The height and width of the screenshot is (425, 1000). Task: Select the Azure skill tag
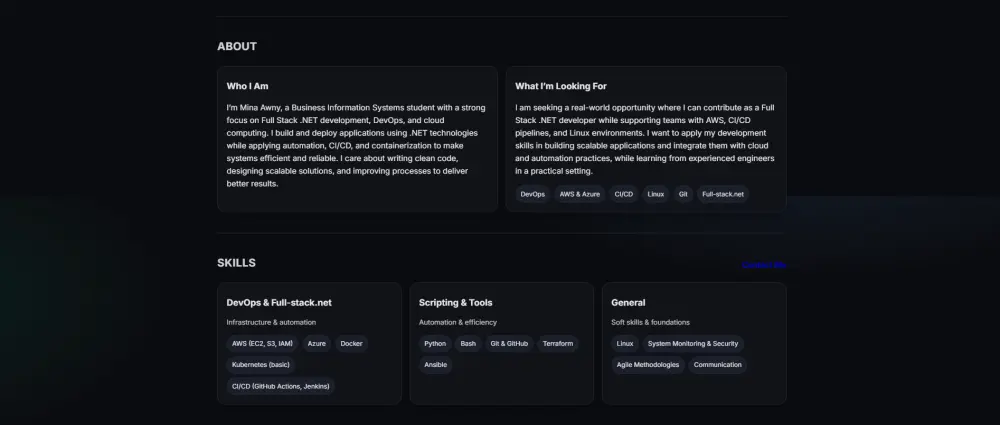(x=316, y=343)
